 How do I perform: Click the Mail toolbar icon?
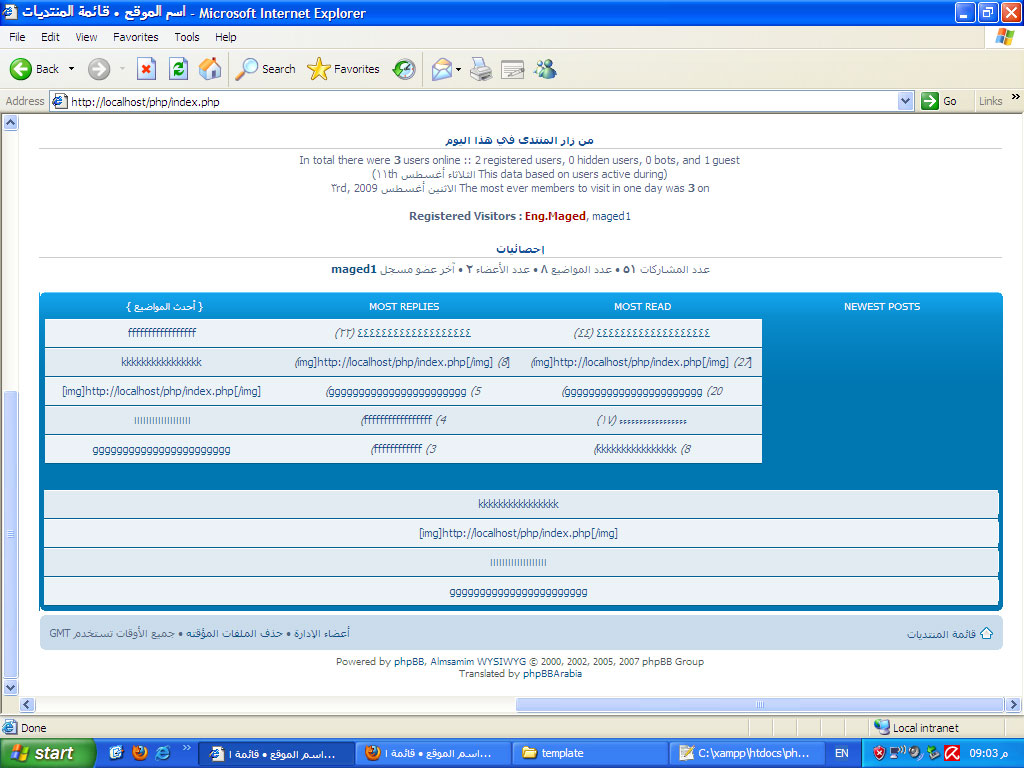pyautogui.click(x=441, y=69)
